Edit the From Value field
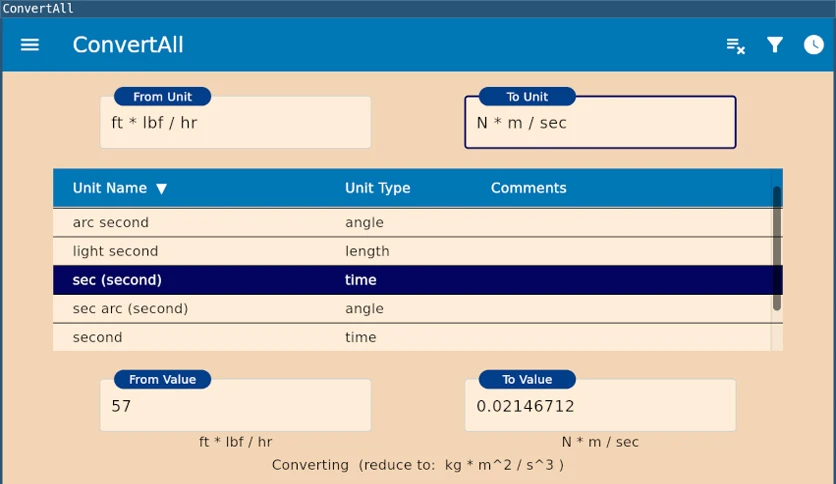This screenshot has height=484, width=836. point(236,406)
